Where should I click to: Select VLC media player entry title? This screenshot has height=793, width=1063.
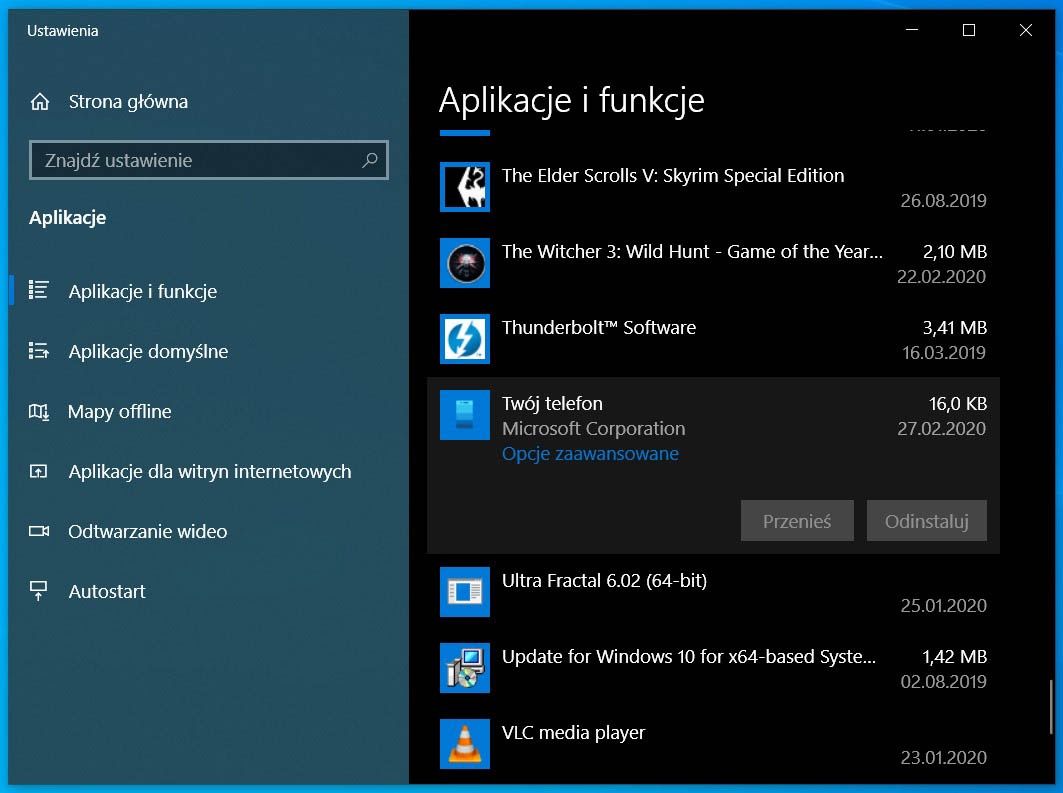click(x=574, y=732)
